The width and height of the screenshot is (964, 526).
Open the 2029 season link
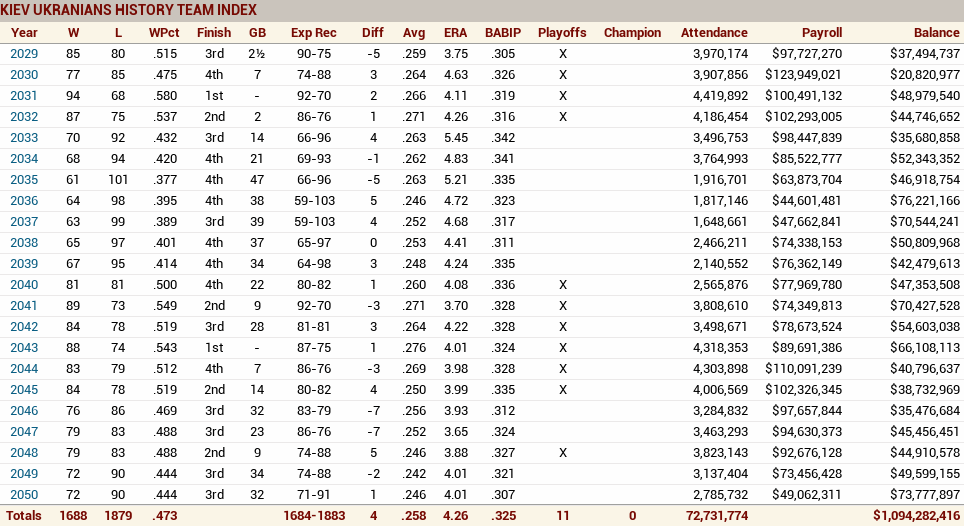click(x=24, y=54)
